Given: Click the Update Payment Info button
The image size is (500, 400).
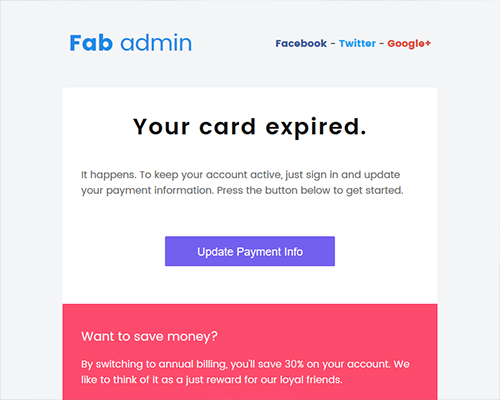Looking at the screenshot, I should click(x=250, y=251).
